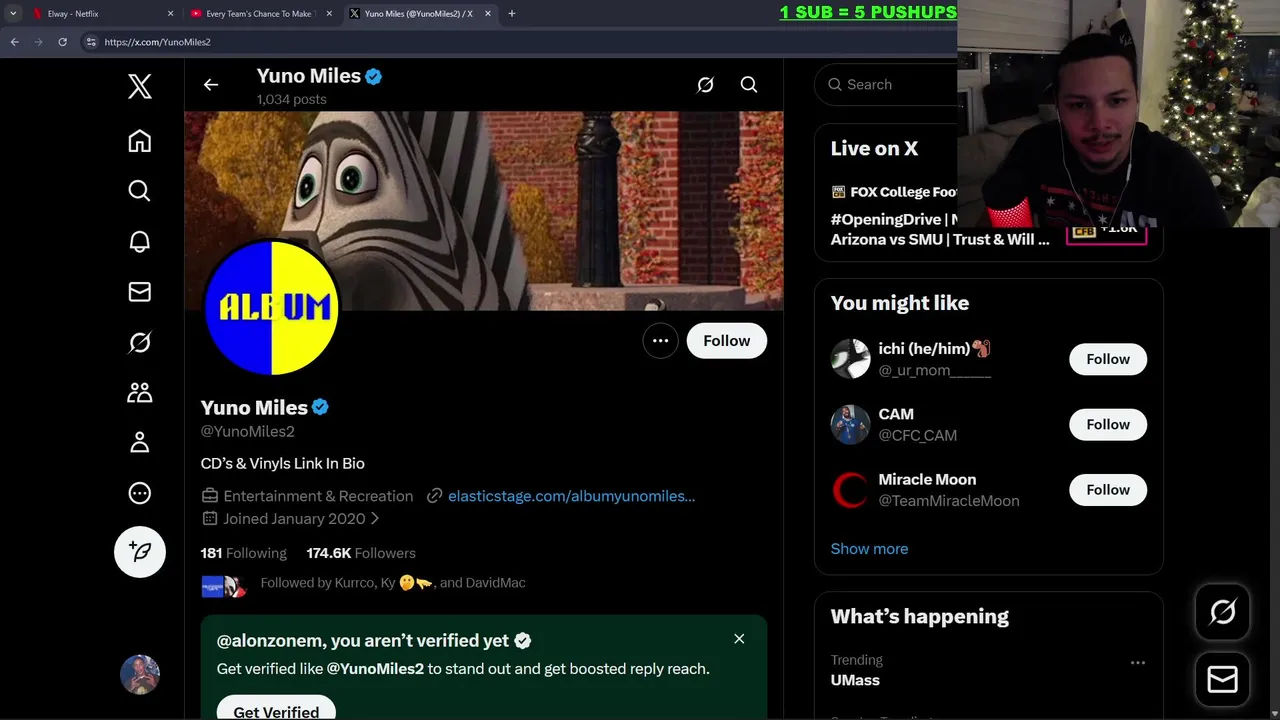Open elasticstage.com/albumyunomiles link
The width and height of the screenshot is (1280, 720).
(x=571, y=496)
